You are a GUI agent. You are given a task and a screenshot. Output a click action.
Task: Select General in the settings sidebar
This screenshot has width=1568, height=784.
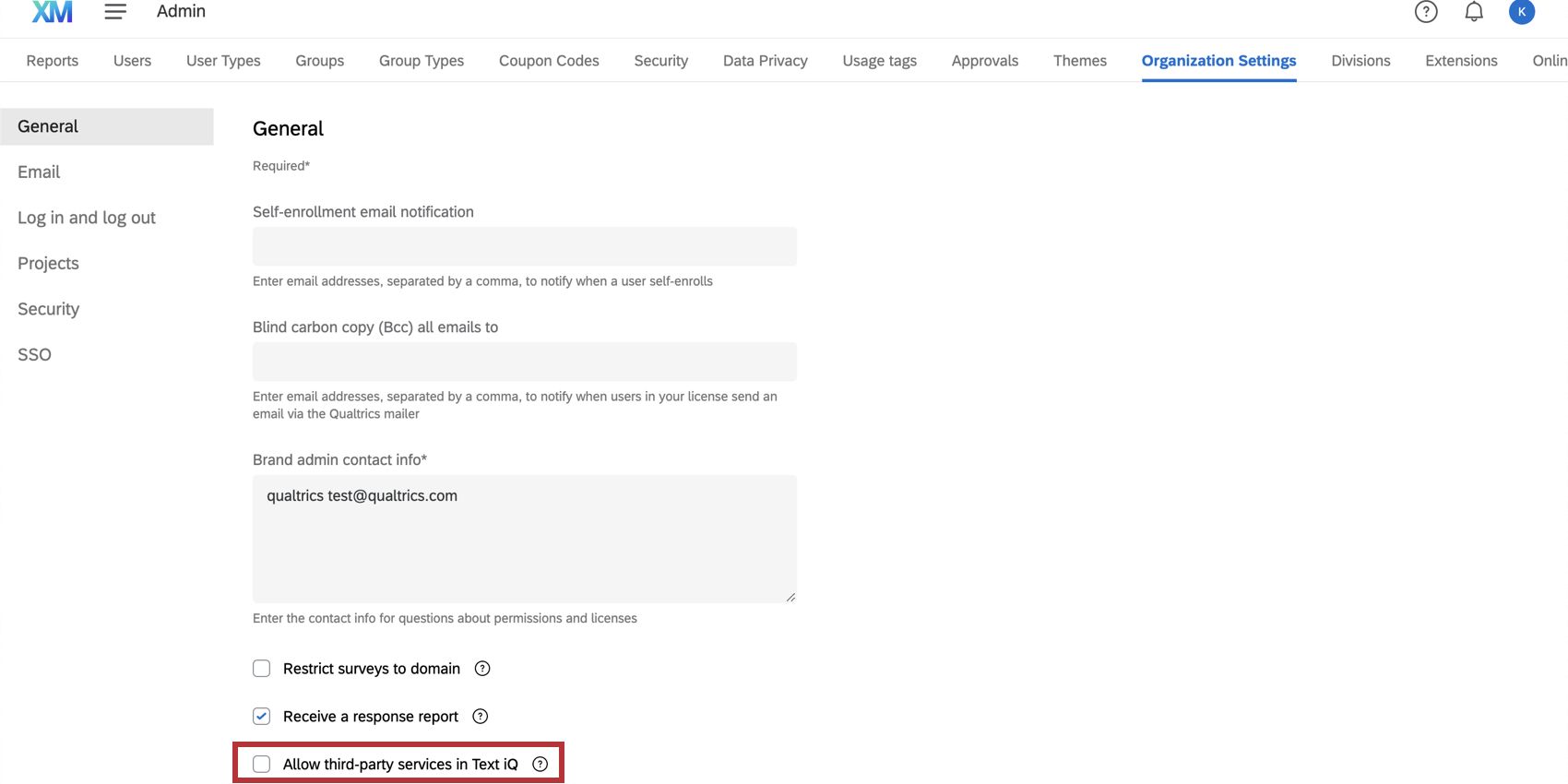(x=107, y=126)
